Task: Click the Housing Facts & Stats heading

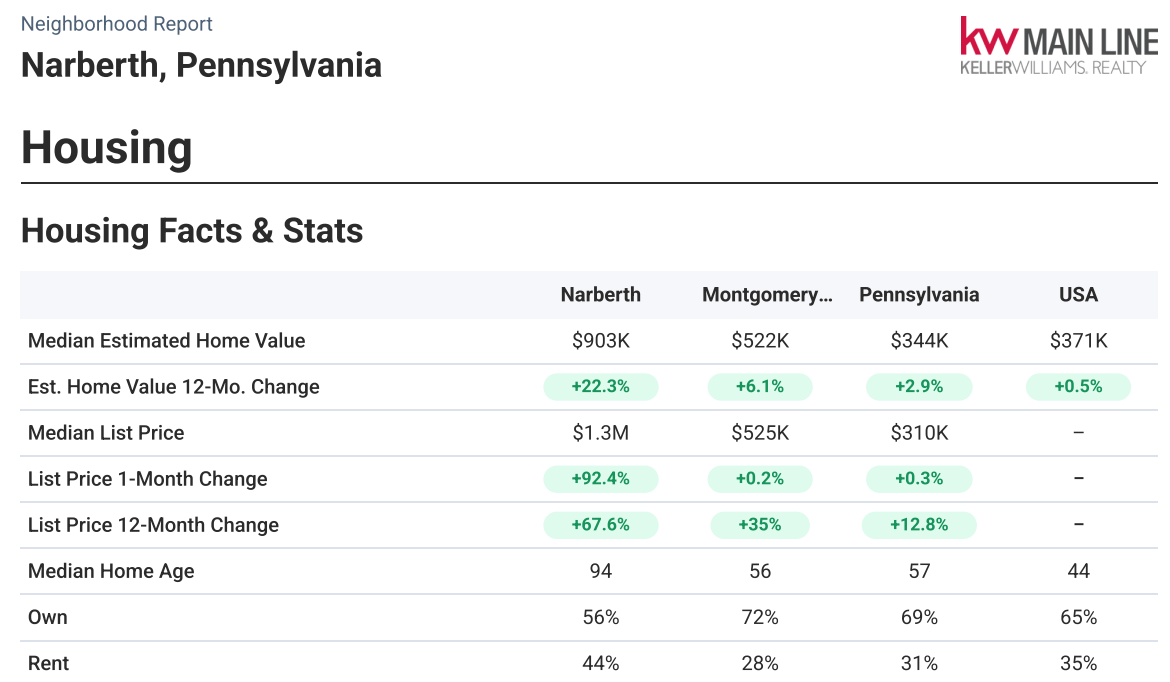Action: (192, 231)
